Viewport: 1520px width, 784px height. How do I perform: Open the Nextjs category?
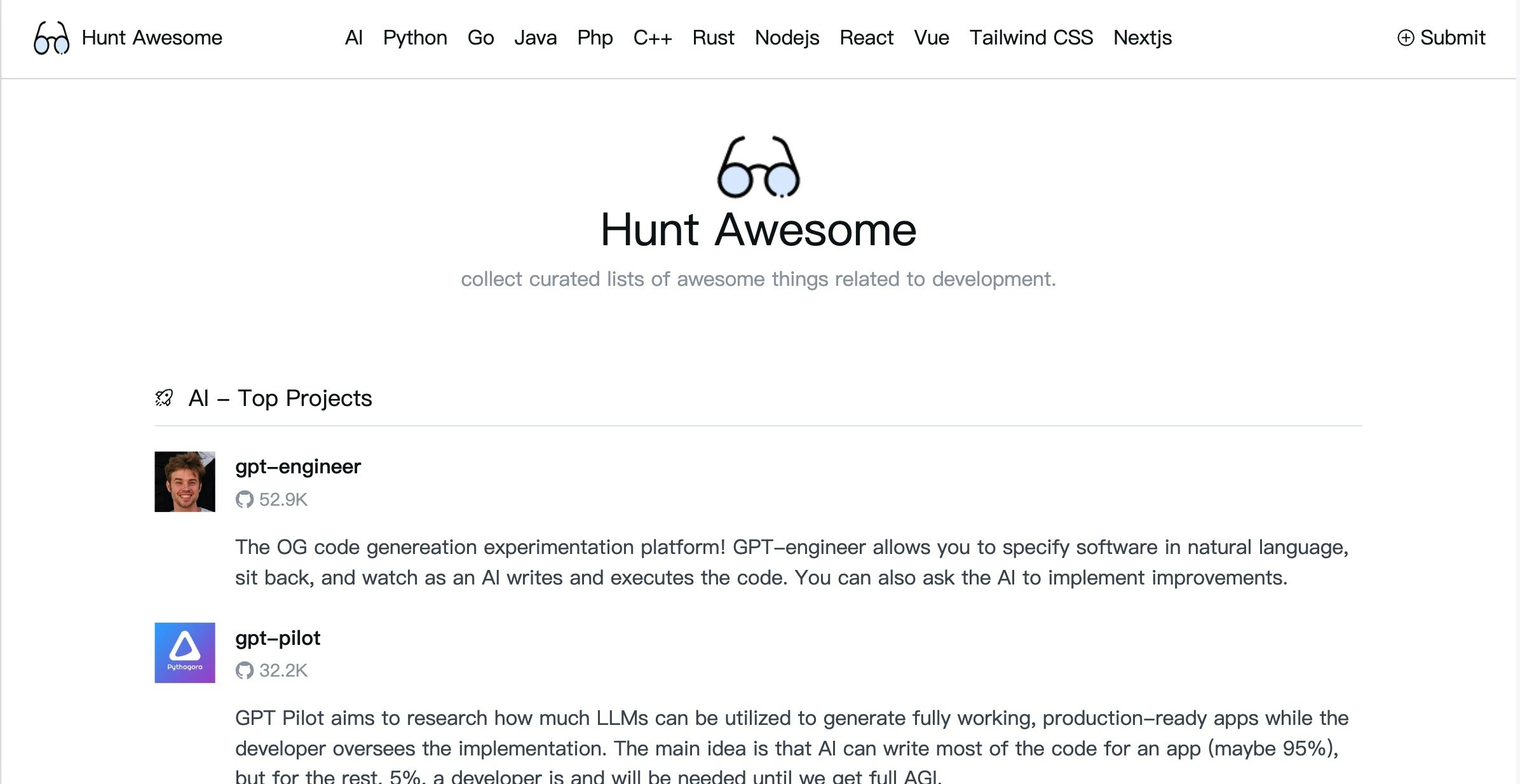pyautogui.click(x=1142, y=38)
